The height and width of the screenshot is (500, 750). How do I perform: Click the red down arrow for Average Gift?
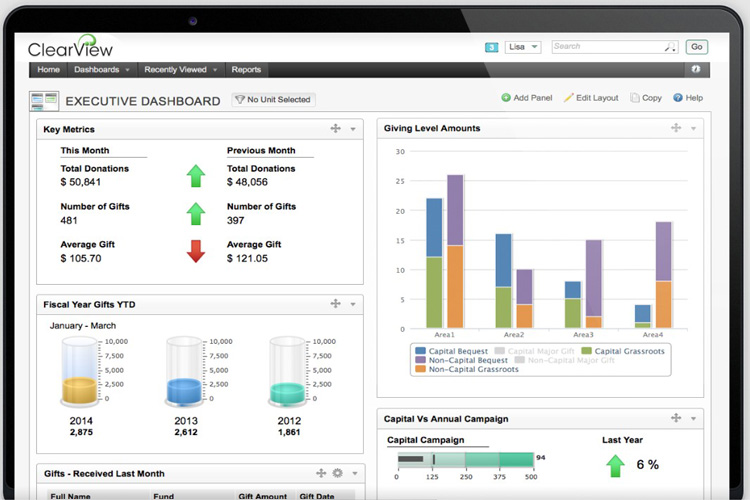pyautogui.click(x=196, y=251)
